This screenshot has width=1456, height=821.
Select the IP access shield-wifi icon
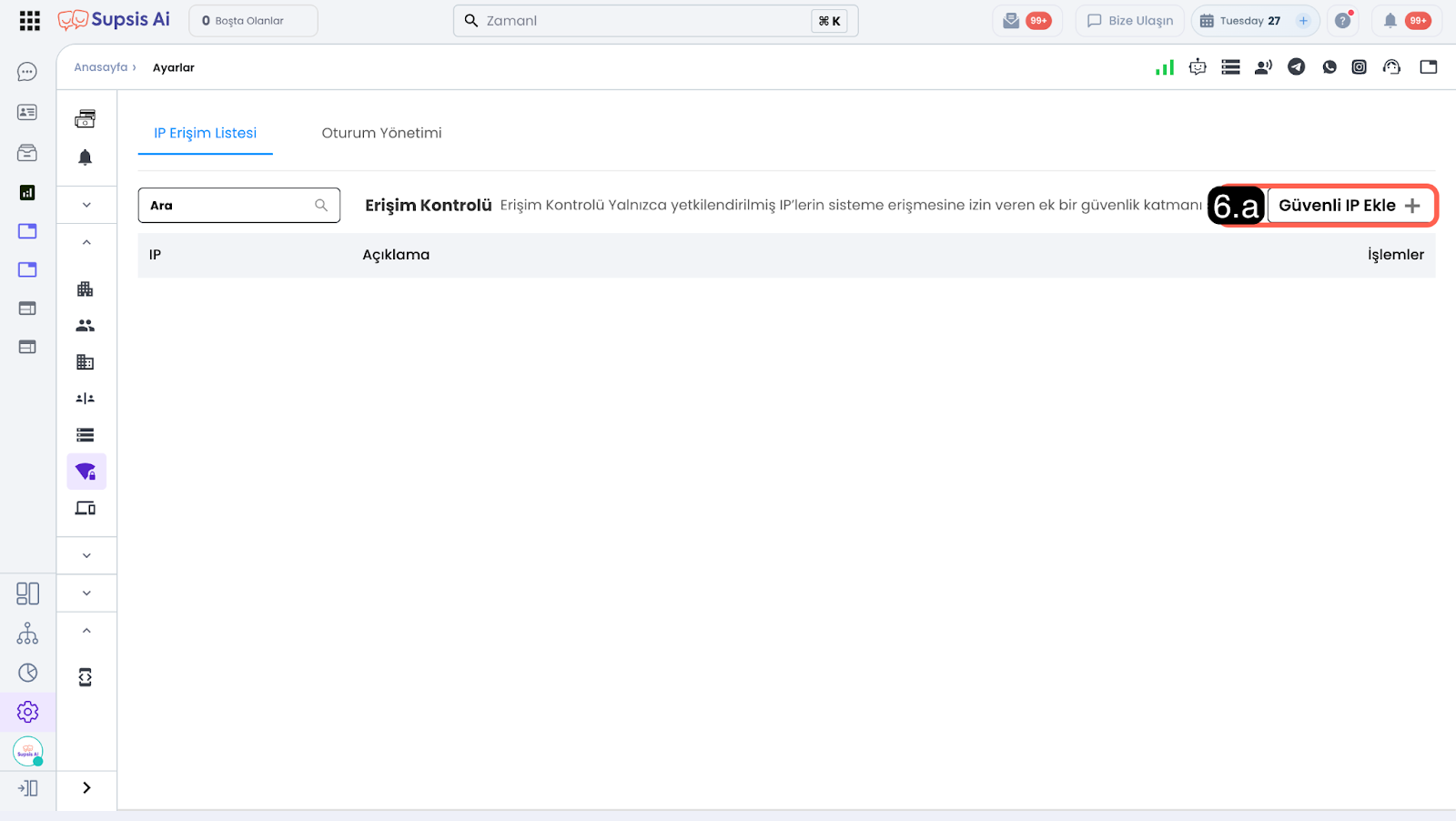tap(86, 471)
